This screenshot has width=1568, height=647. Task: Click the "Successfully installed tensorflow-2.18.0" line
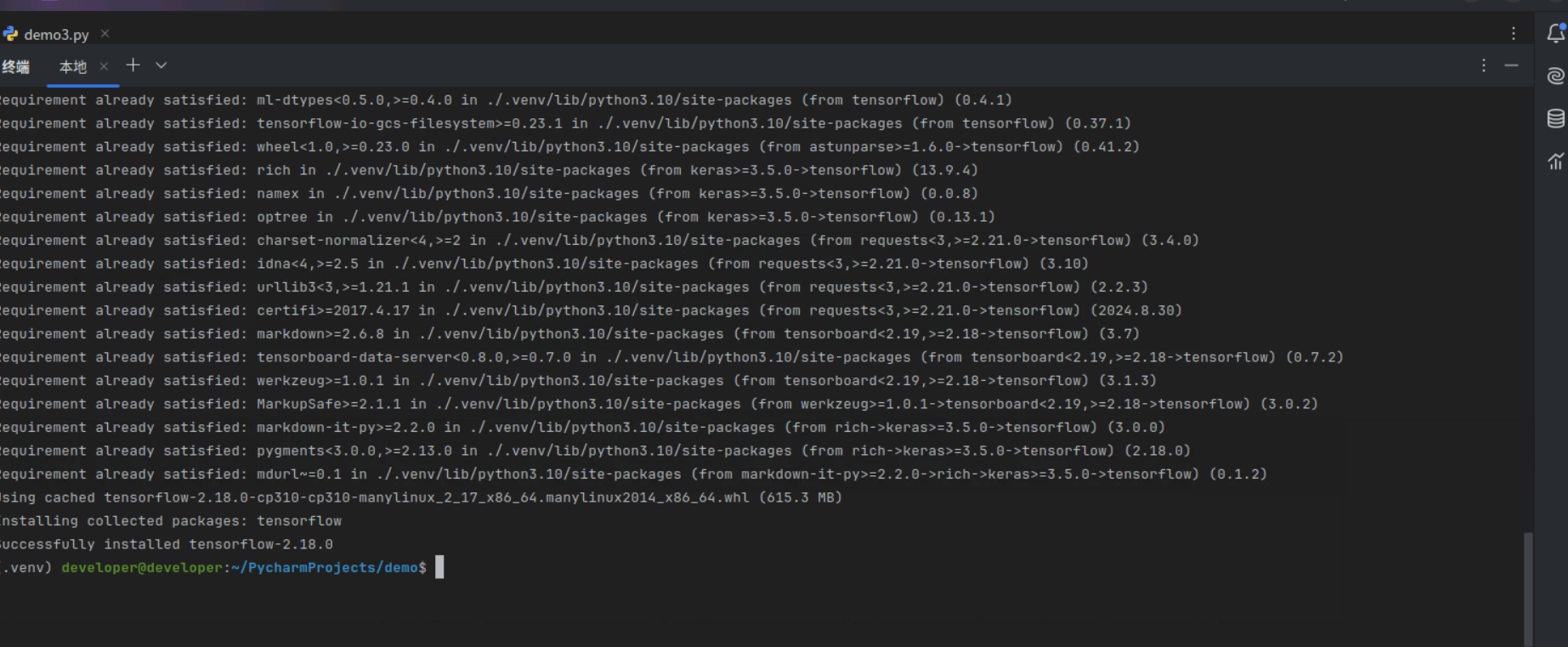(167, 544)
